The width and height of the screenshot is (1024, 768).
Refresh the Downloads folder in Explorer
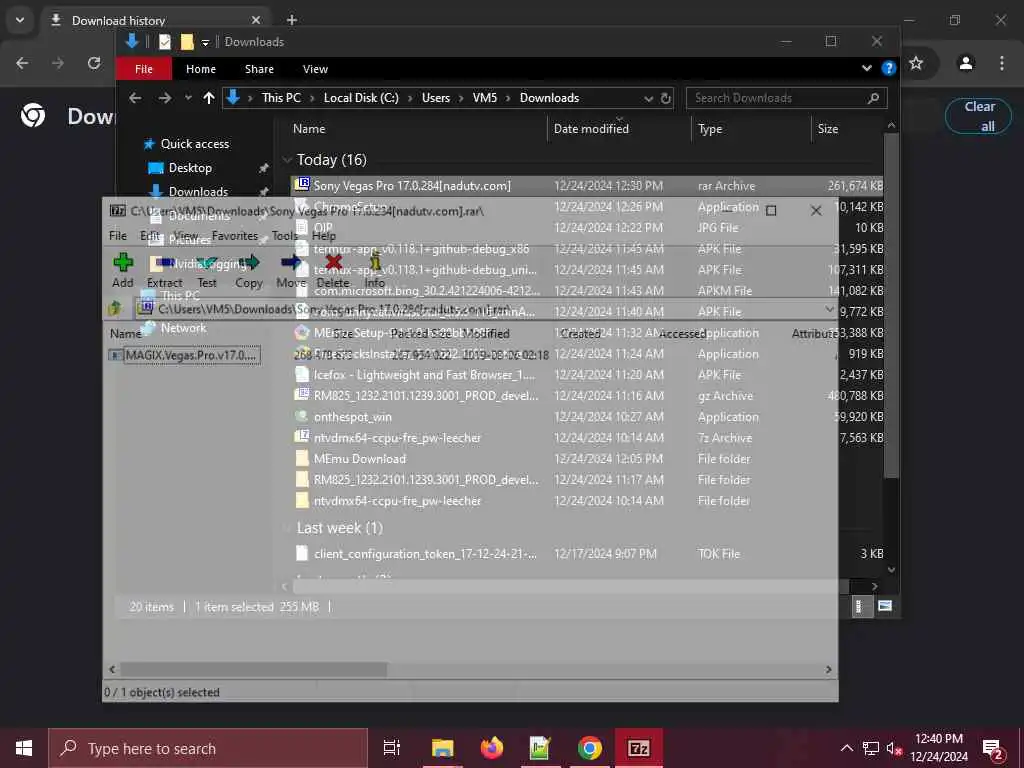(665, 99)
